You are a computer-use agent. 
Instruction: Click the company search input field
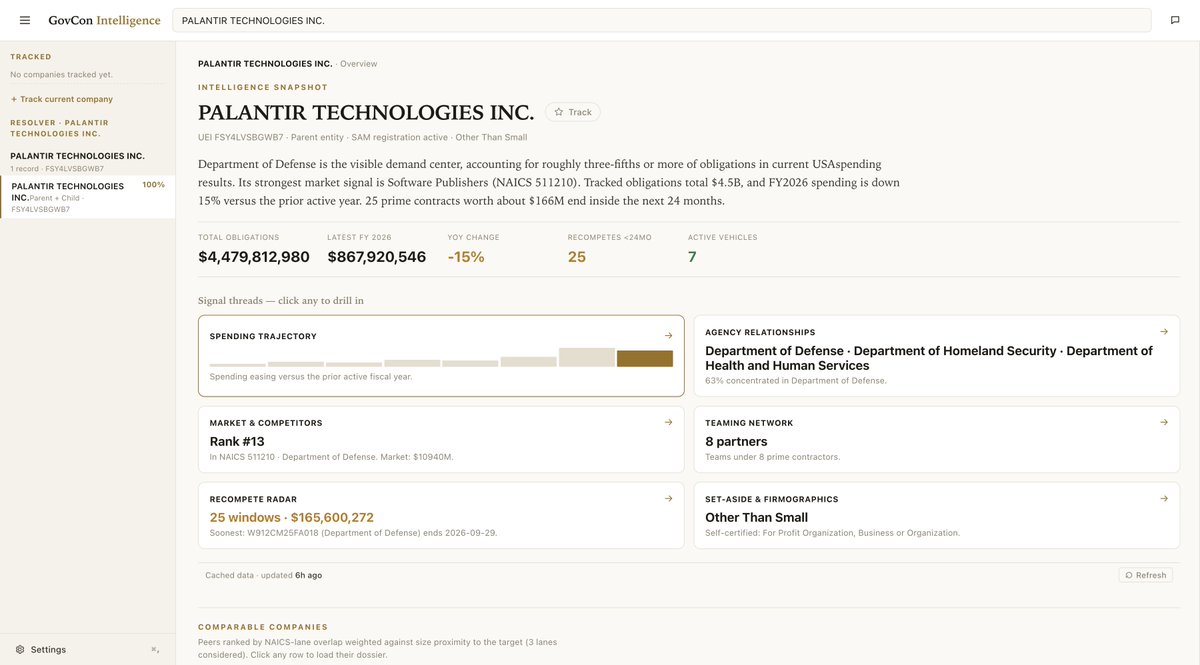click(x=662, y=20)
